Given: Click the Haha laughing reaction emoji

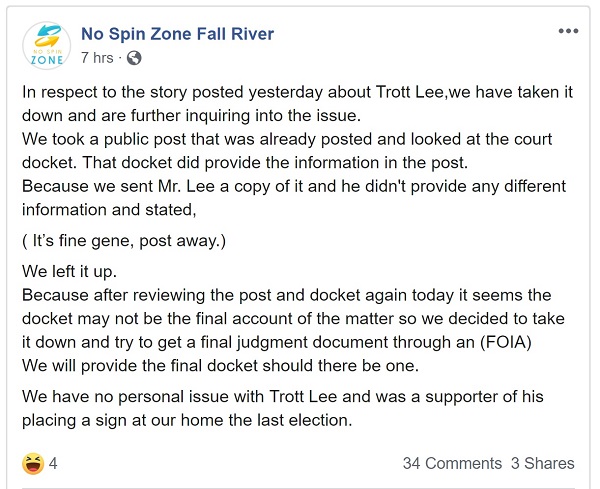Looking at the screenshot, I should coord(33,463).
